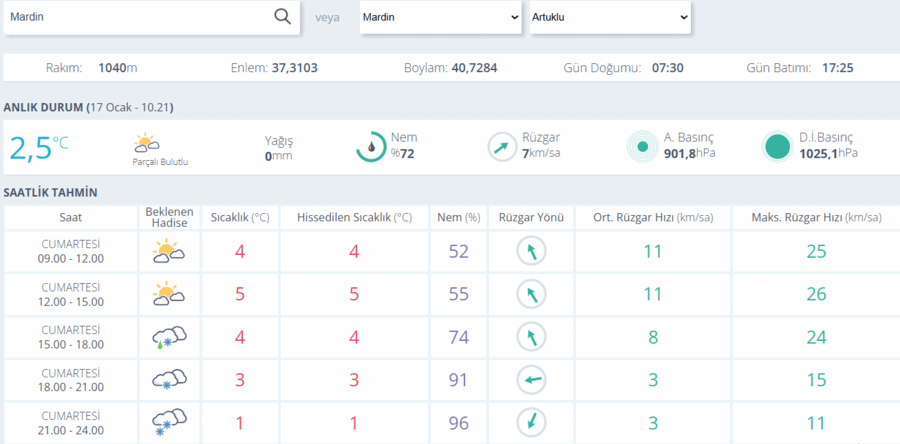
Task: Click the magnifier search icon
Action: click(x=282, y=17)
